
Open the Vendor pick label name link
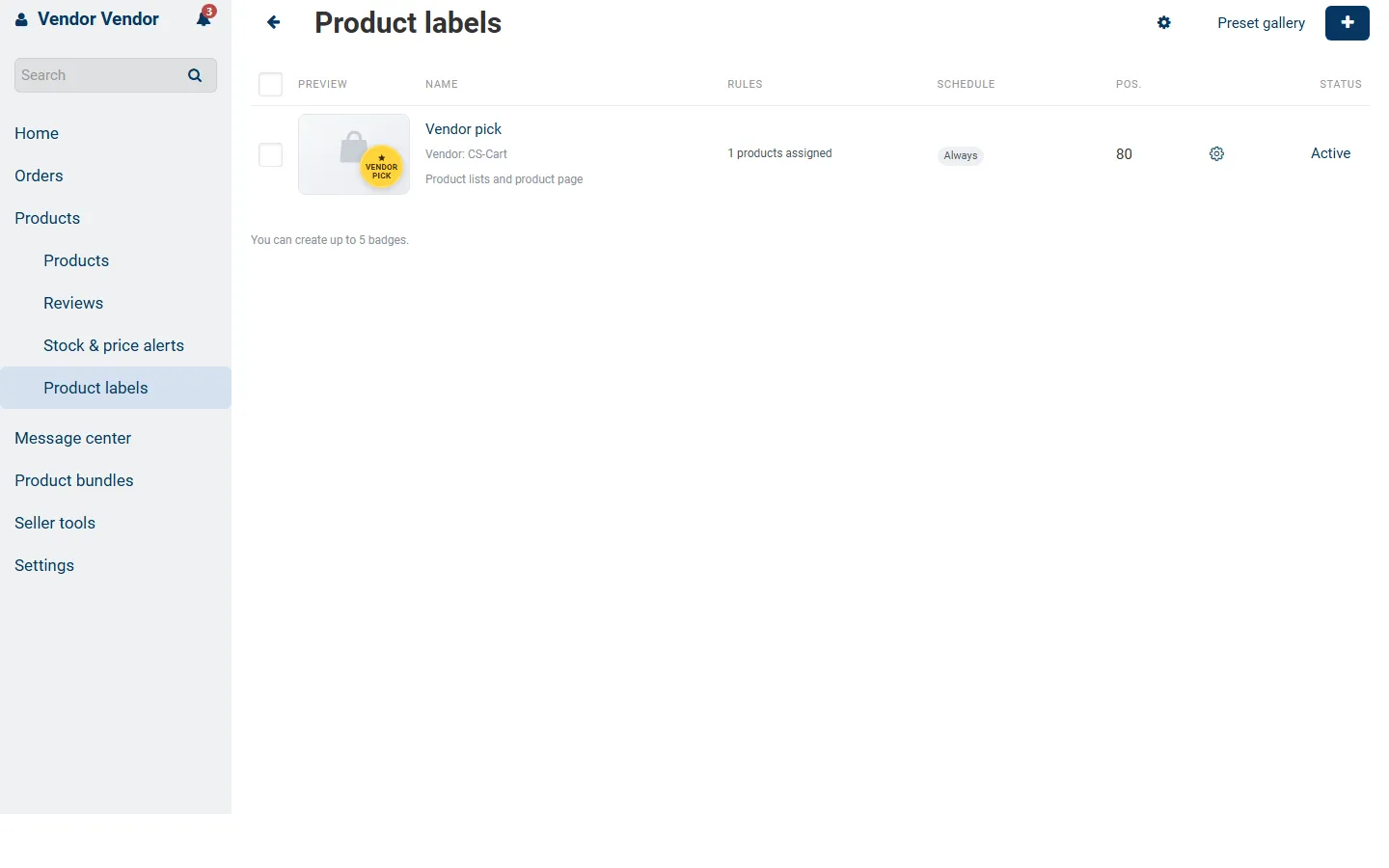pos(463,129)
